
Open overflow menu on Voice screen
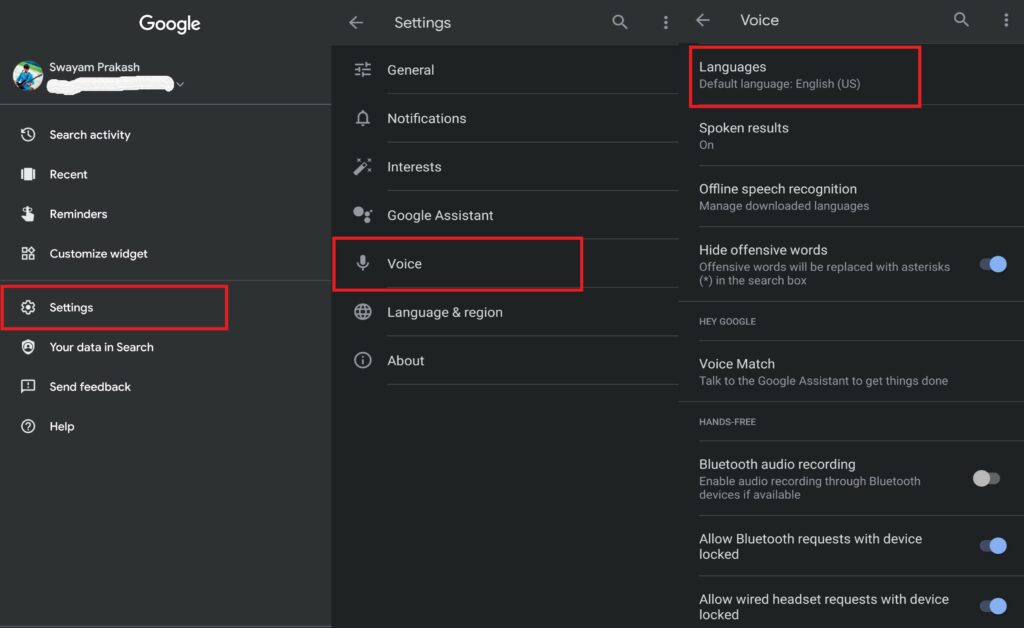point(1006,20)
